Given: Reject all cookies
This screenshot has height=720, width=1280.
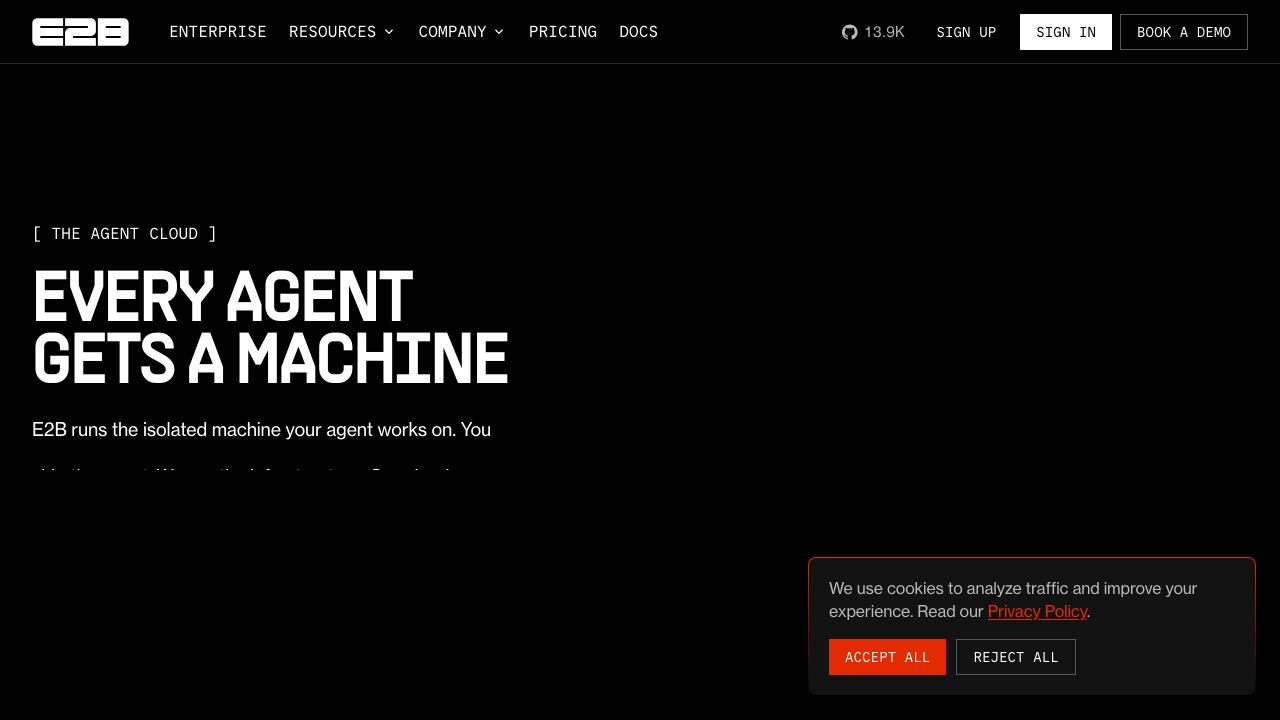Looking at the screenshot, I should tap(1016, 657).
